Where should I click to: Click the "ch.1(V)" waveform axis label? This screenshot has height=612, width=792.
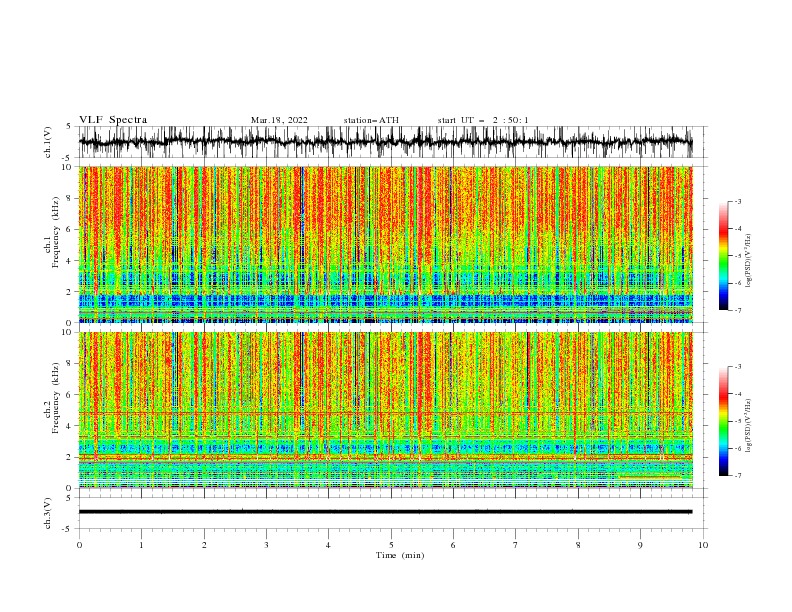click(48, 142)
